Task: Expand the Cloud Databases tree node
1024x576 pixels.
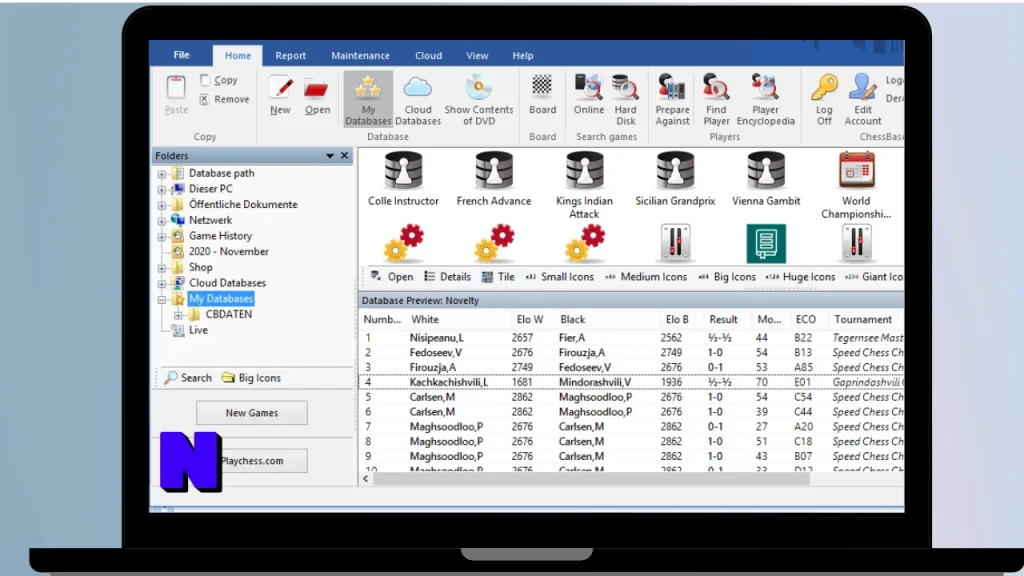Action: (162, 283)
